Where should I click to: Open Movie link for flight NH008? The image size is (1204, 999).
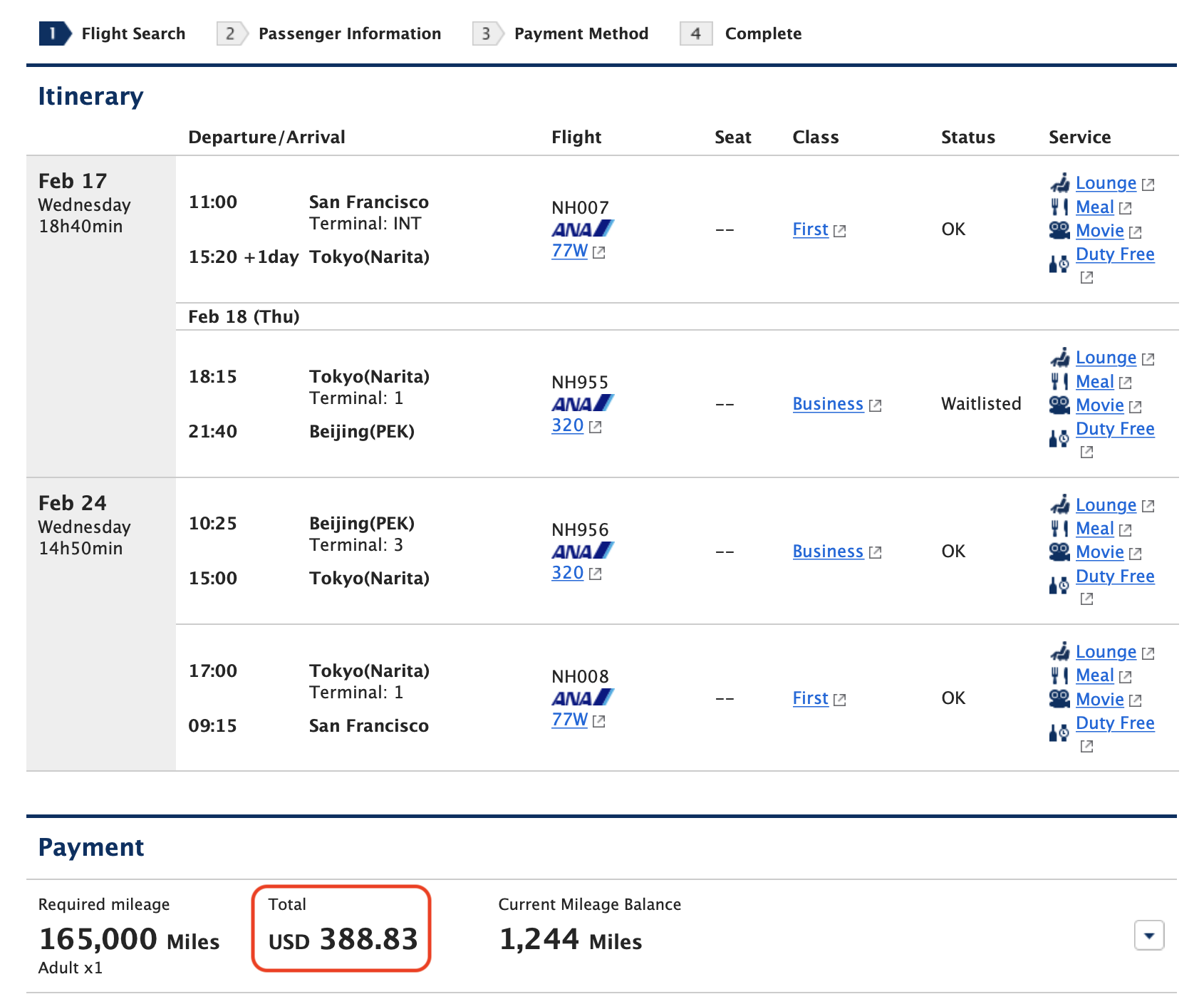coord(1099,700)
